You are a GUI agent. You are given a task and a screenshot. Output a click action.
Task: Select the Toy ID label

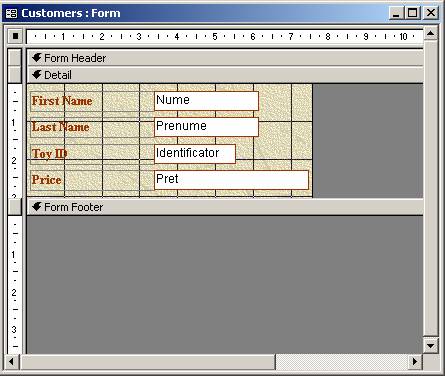(49, 154)
